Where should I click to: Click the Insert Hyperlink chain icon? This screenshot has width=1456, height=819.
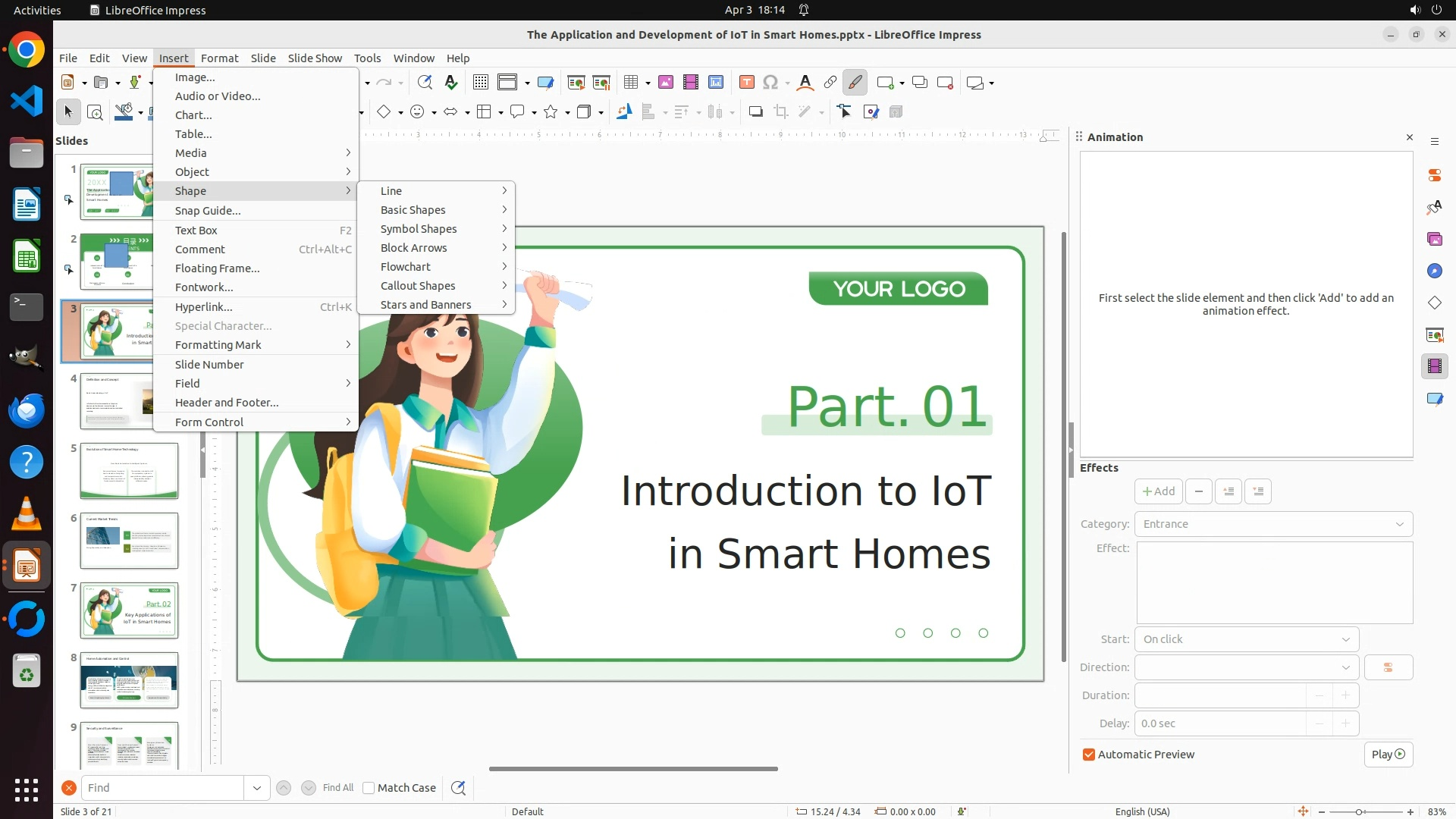tap(830, 83)
